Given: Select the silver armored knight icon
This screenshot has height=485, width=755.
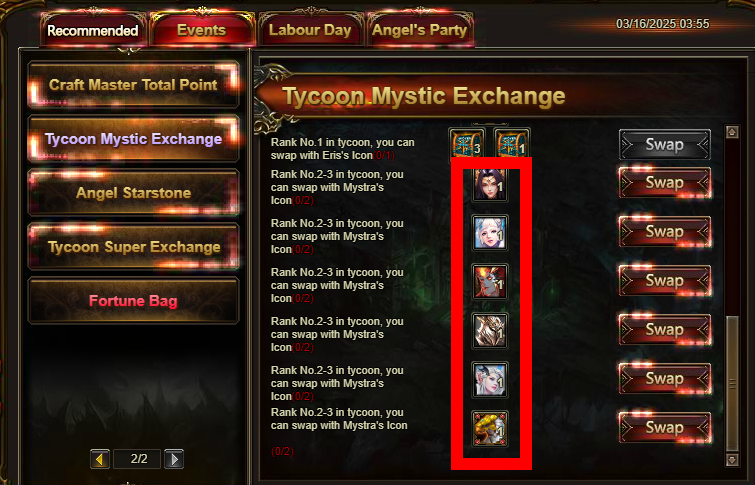Looking at the screenshot, I should click(489, 330).
